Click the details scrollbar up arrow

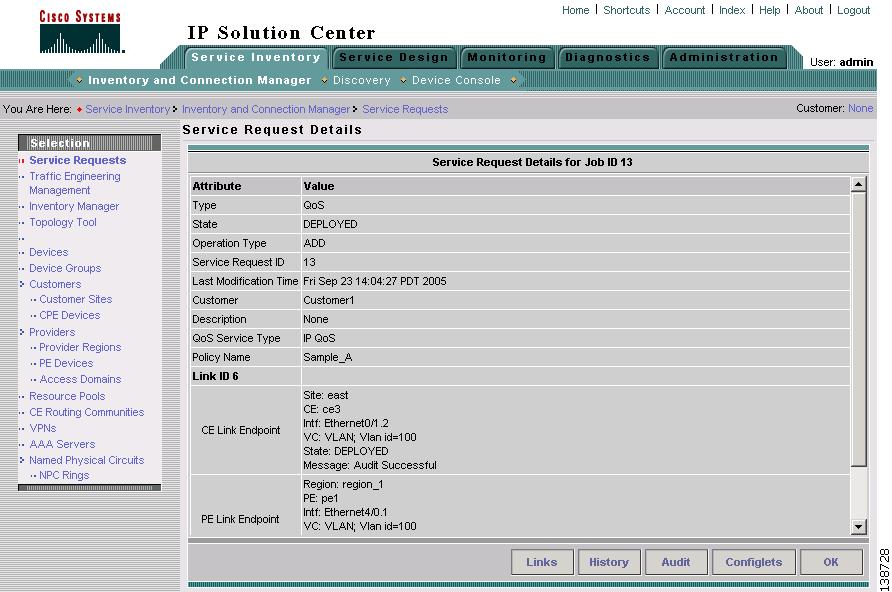tap(858, 184)
